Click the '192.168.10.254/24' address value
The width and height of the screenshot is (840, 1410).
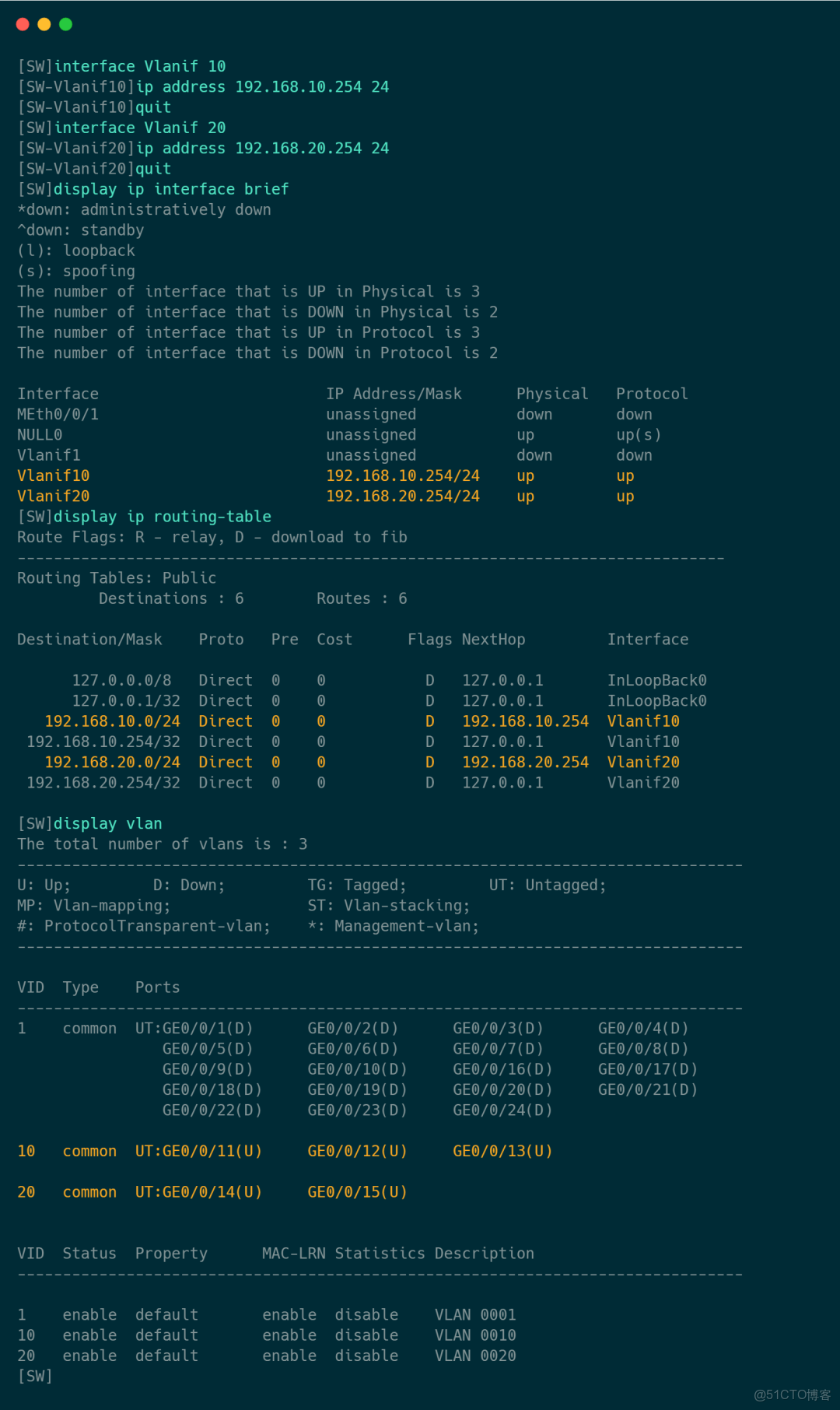(403, 475)
